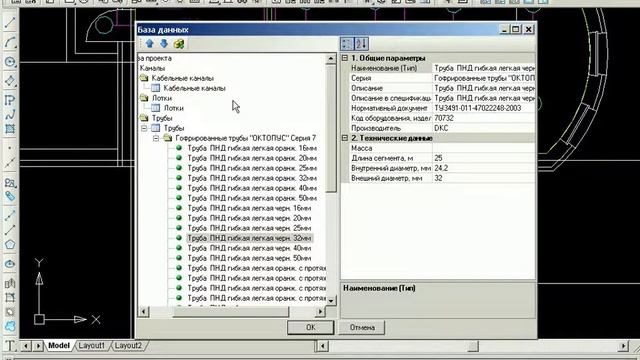This screenshot has width=640, height=360.
Task: Click the block insert icon in left toolbar
Action: (10, 182)
